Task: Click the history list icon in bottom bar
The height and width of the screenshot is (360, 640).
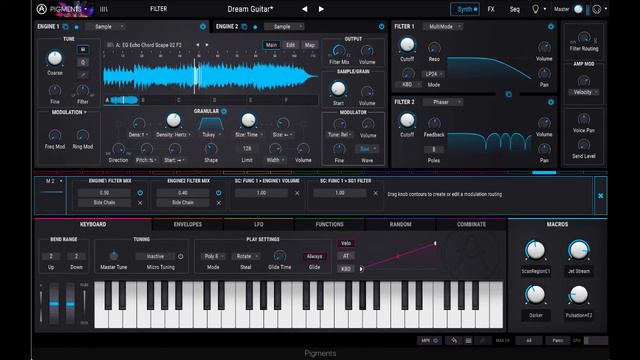Action: (469, 340)
